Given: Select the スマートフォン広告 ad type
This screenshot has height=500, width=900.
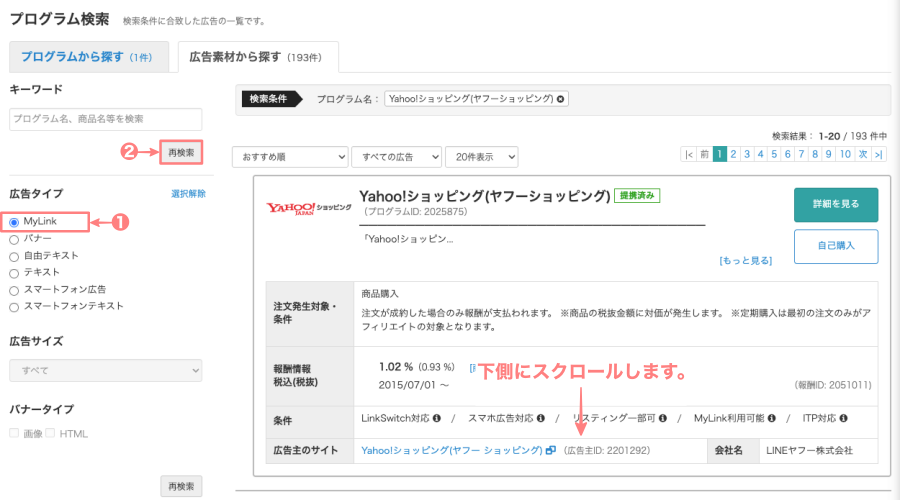Looking at the screenshot, I should pyautogui.click(x=14, y=290).
